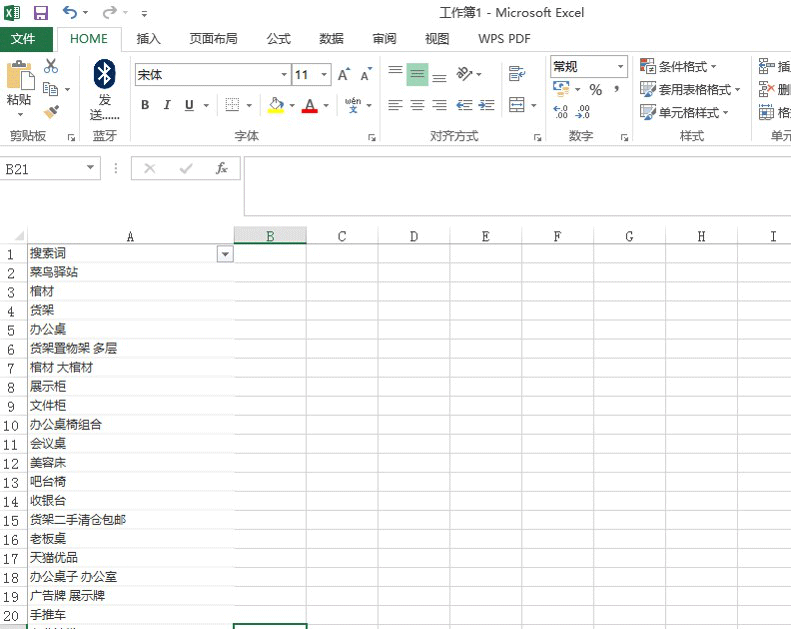Apply percent style to cell

tap(595, 90)
